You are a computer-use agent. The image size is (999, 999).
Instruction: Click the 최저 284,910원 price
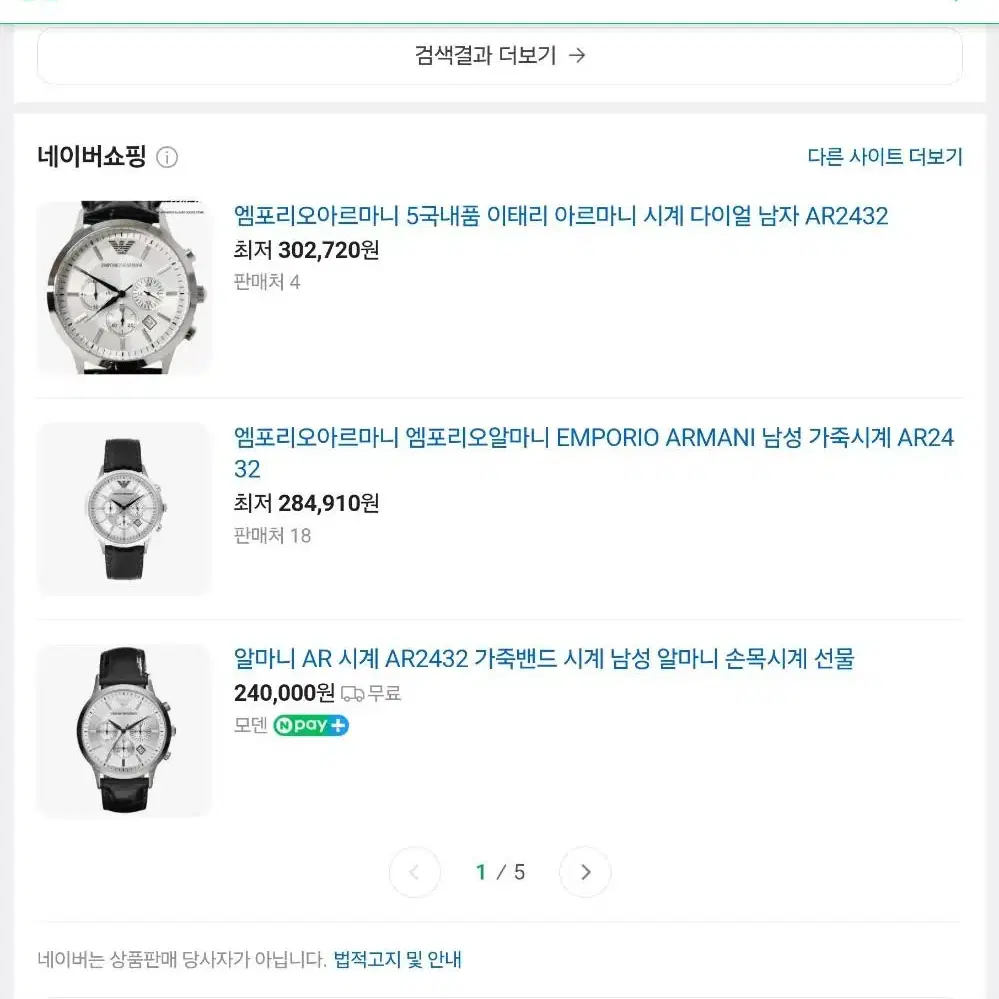[306, 503]
